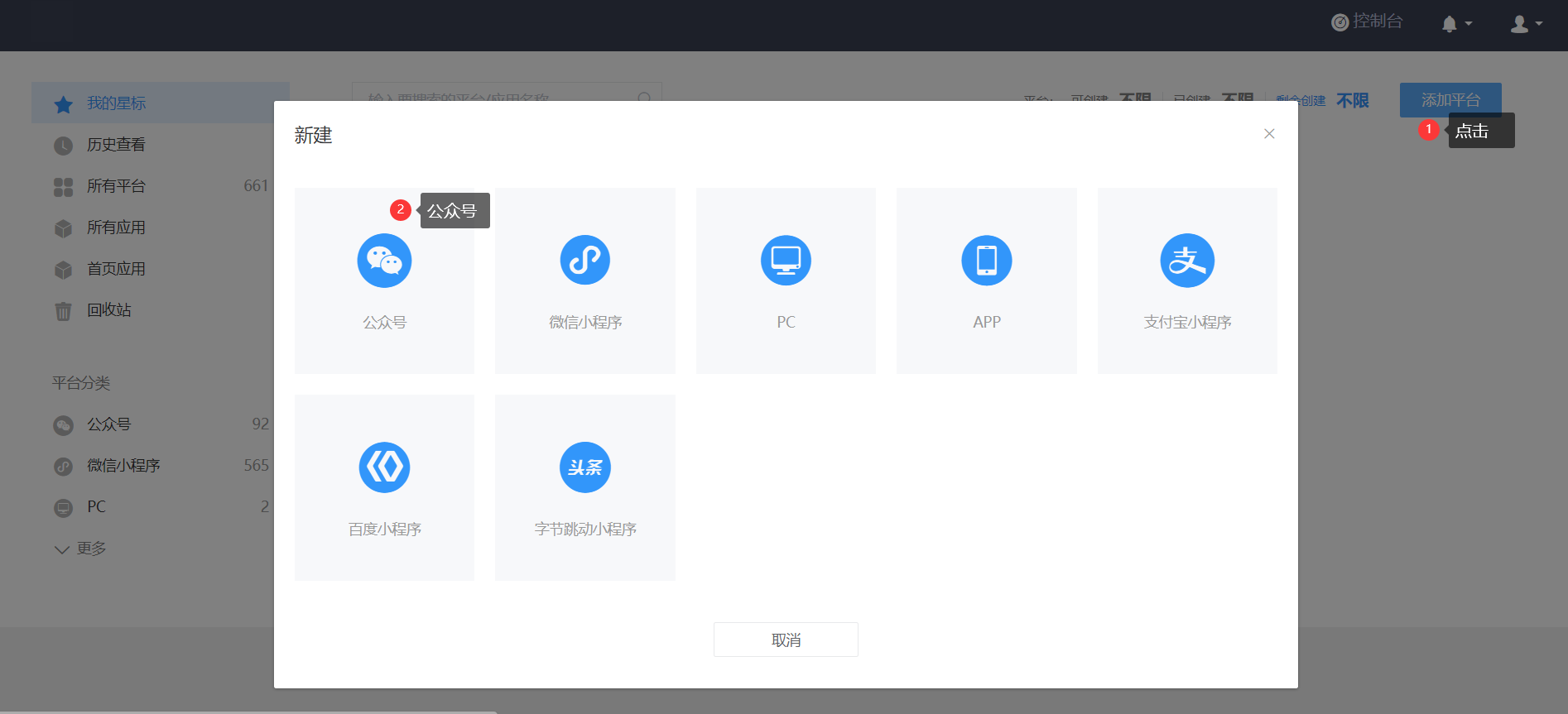Click the 661 count next to 所有平台
Viewport: 1568px width, 714px height.
click(256, 186)
